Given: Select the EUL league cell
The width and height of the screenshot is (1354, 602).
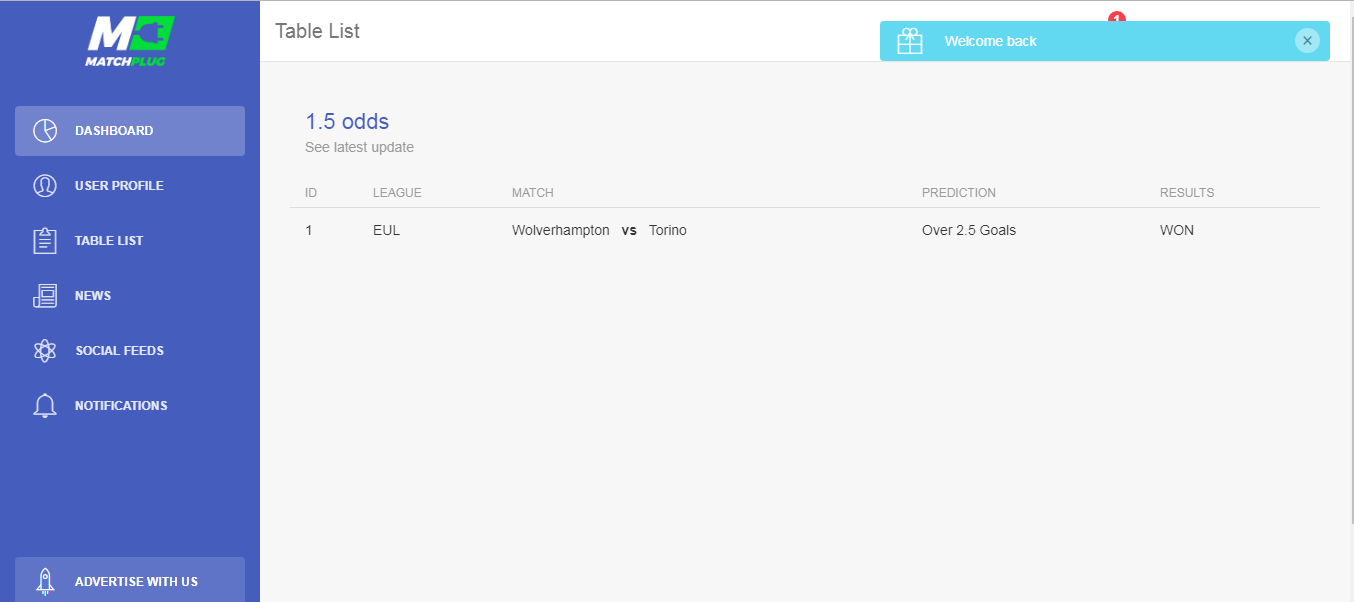Looking at the screenshot, I should 386,231.
